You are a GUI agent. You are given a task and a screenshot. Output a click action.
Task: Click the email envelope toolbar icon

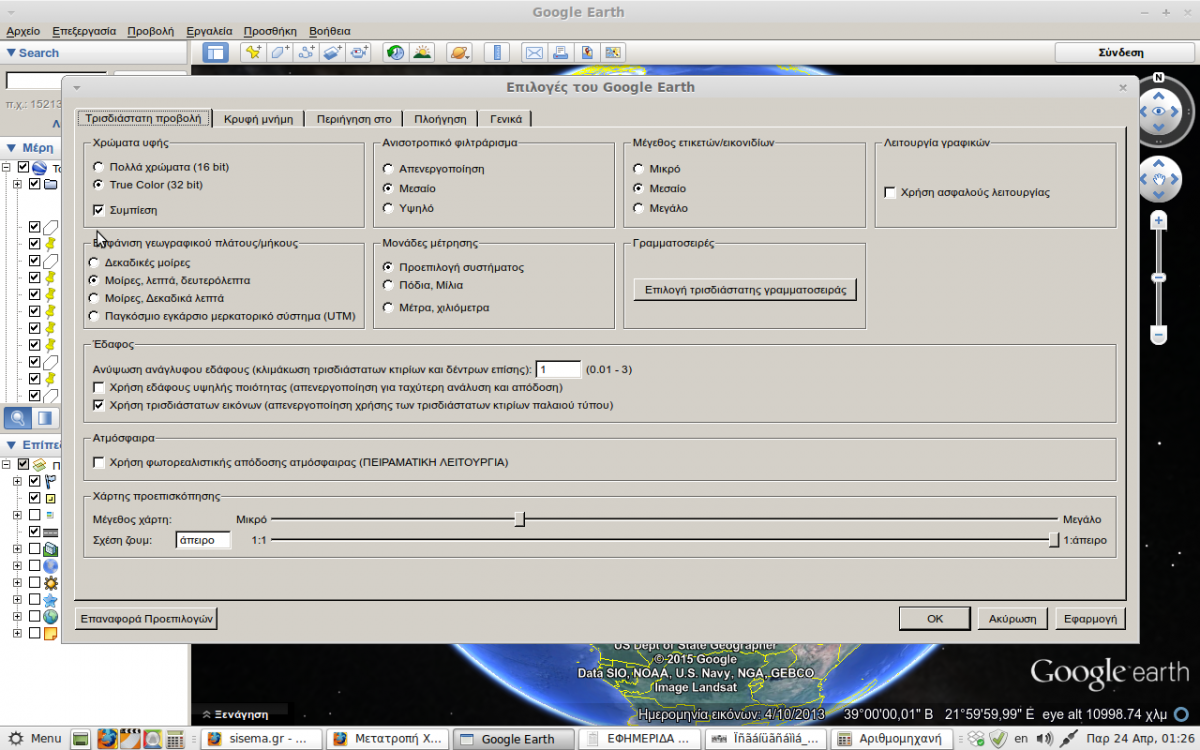534,53
